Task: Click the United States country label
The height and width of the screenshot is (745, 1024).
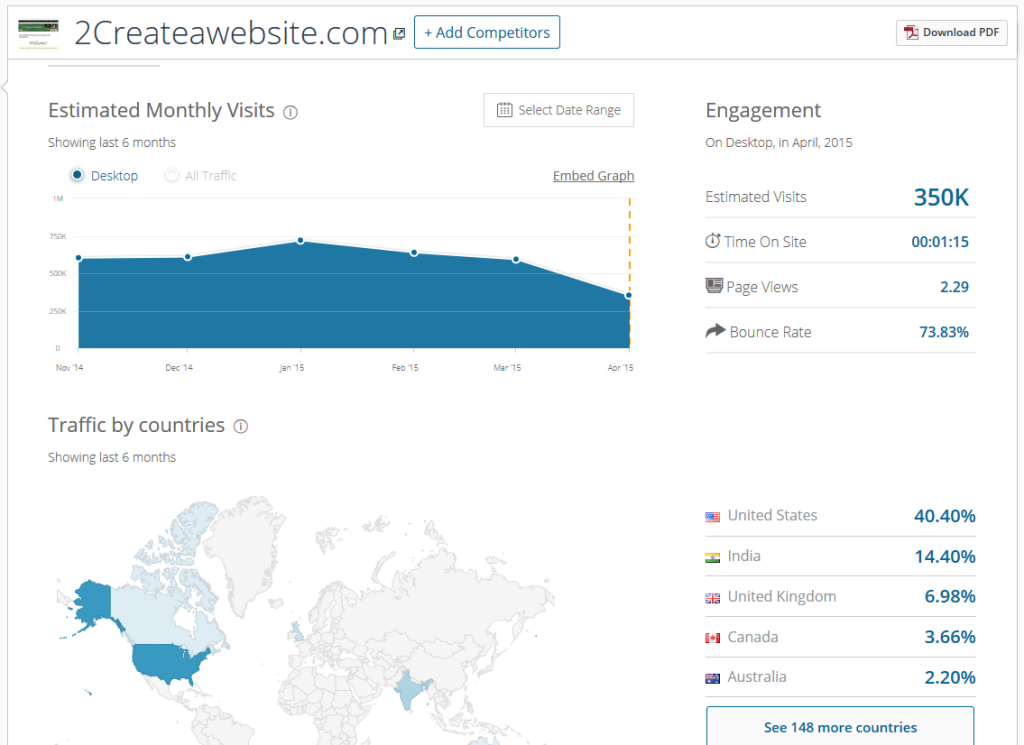Action: click(772, 515)
